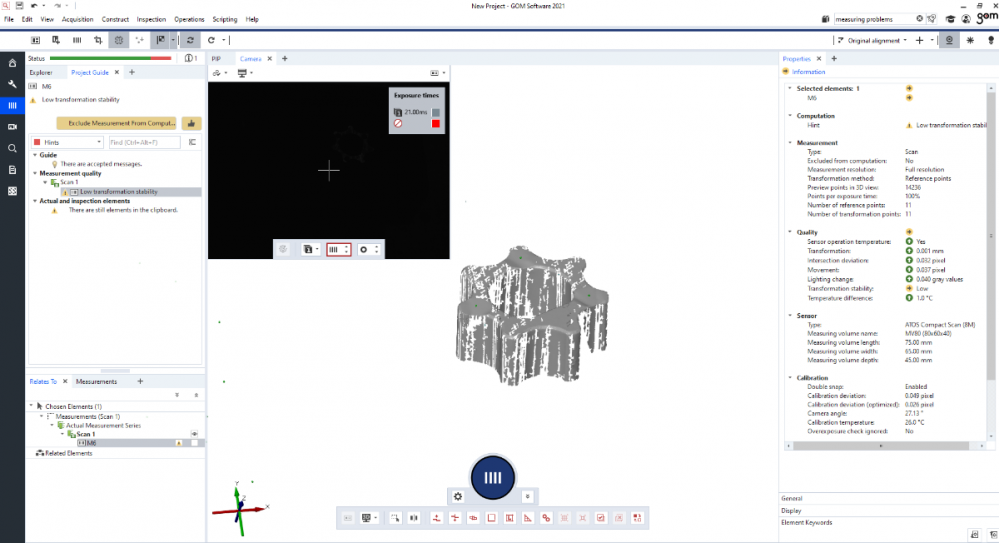Click the red chain link tool in the bottom toolbar
999x543 pixels.
tap(546, 518)
